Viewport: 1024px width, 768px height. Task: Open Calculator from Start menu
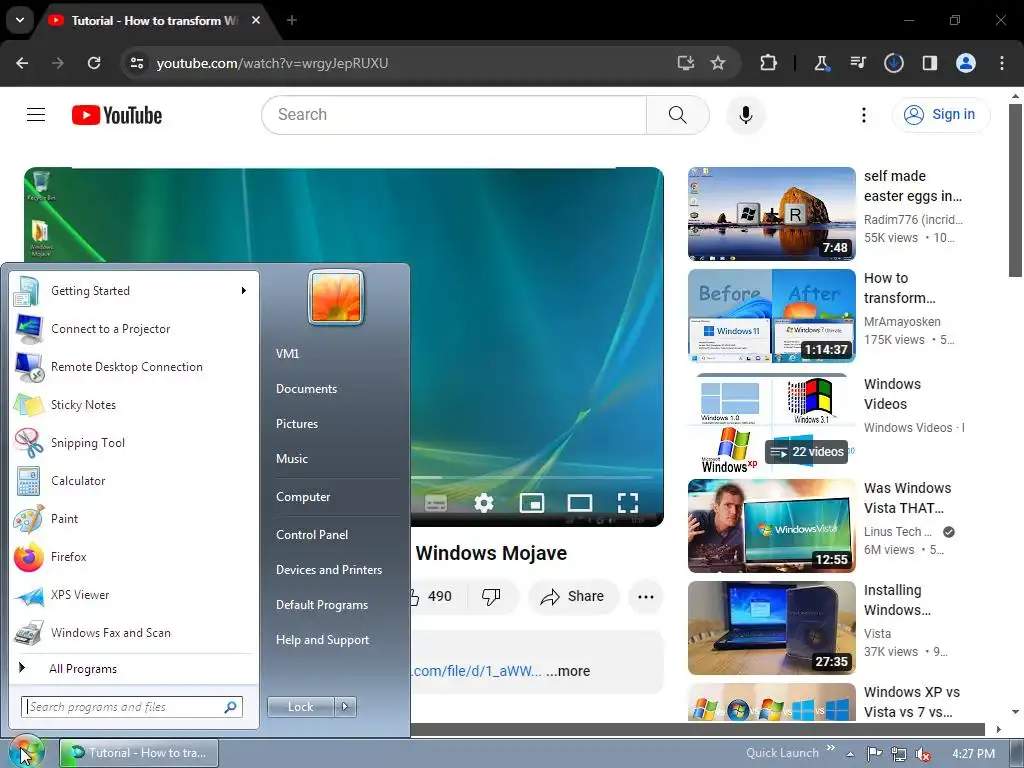click(x=133, y=481)
